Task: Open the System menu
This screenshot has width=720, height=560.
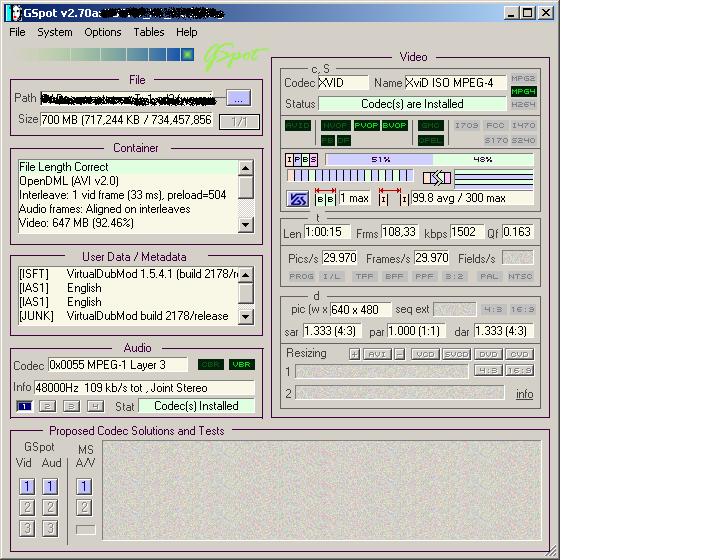Action: point(55,32)
